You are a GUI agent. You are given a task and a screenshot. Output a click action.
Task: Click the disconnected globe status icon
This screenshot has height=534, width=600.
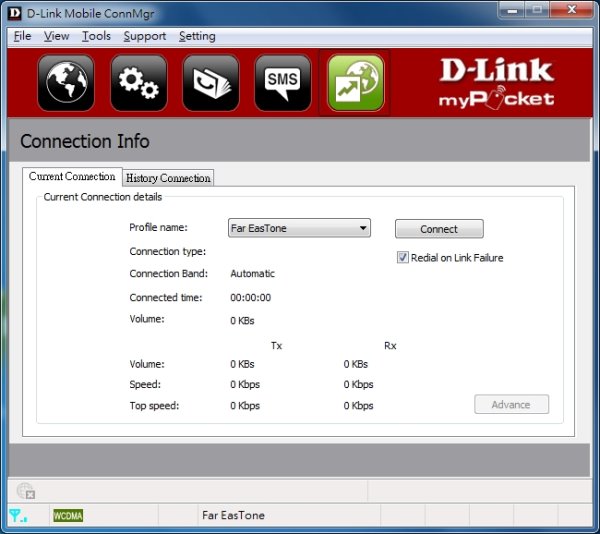[x=26, y=490]
